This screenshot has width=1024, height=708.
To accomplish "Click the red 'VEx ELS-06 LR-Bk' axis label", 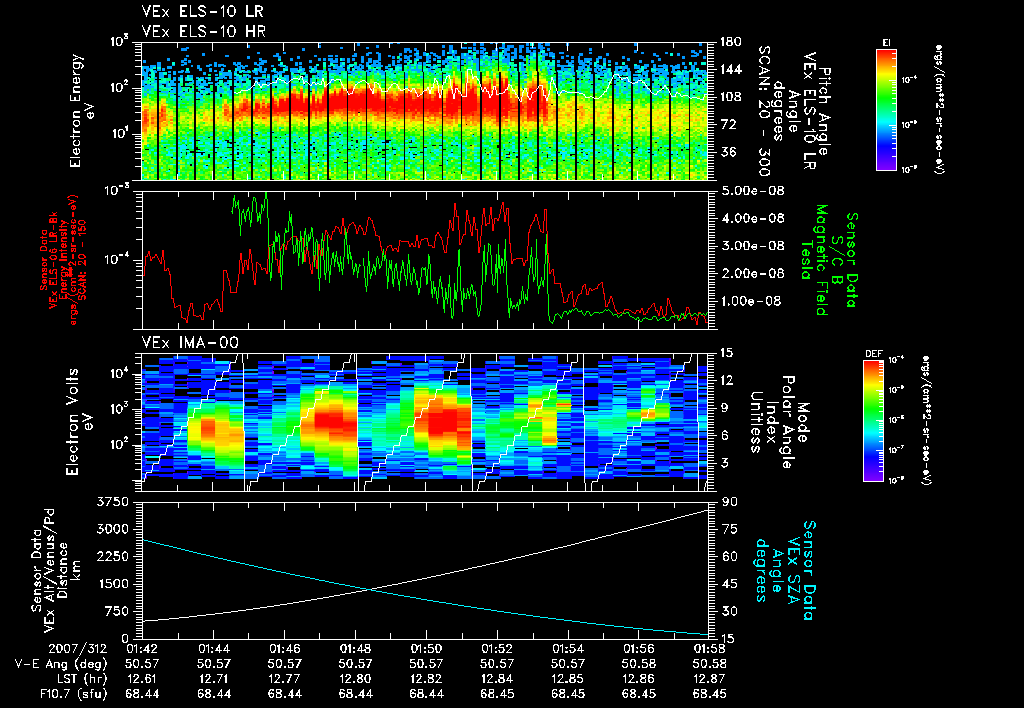I will click(54, 260).
